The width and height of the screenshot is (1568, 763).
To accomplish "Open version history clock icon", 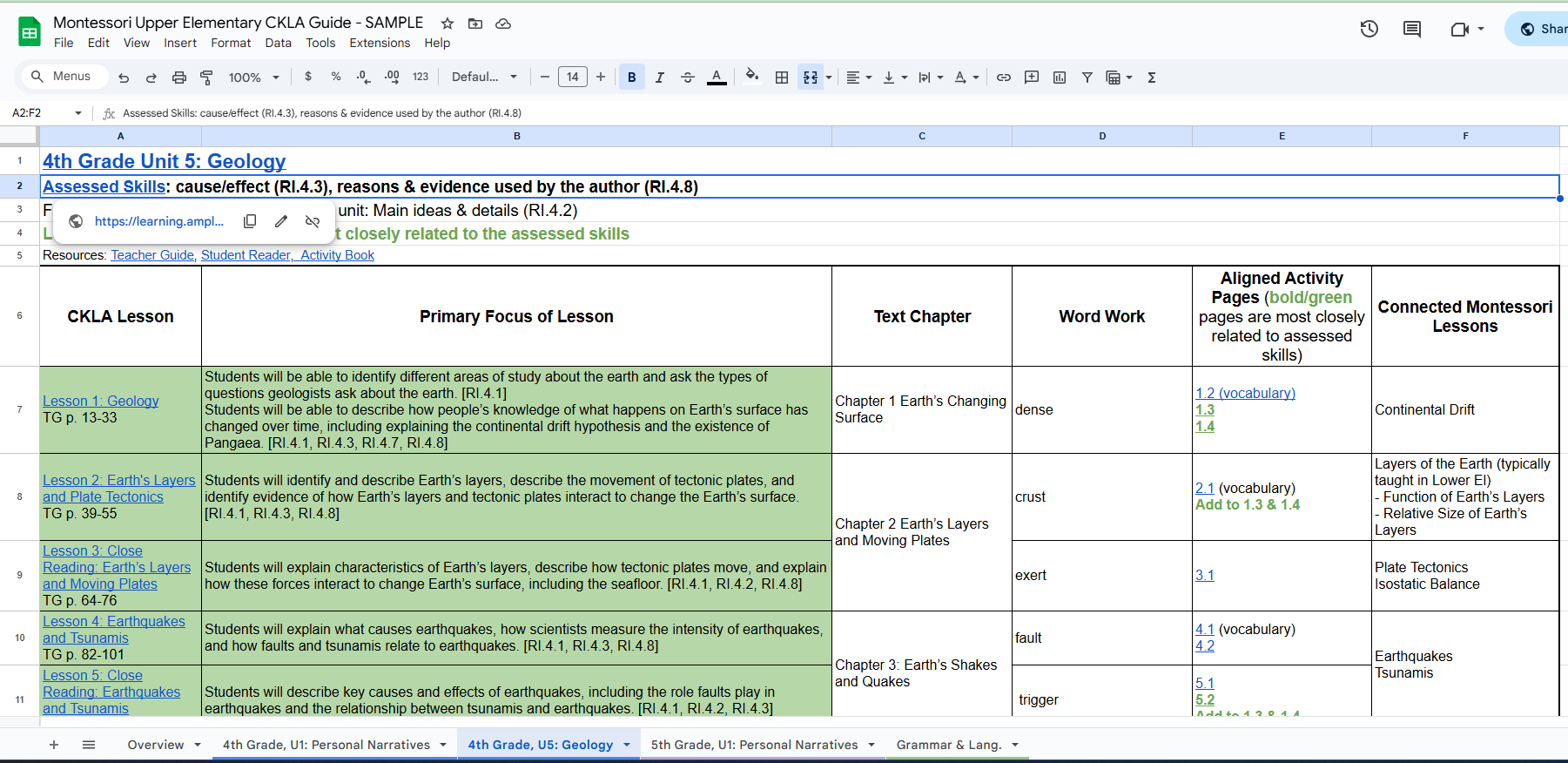I will 1369,29.
